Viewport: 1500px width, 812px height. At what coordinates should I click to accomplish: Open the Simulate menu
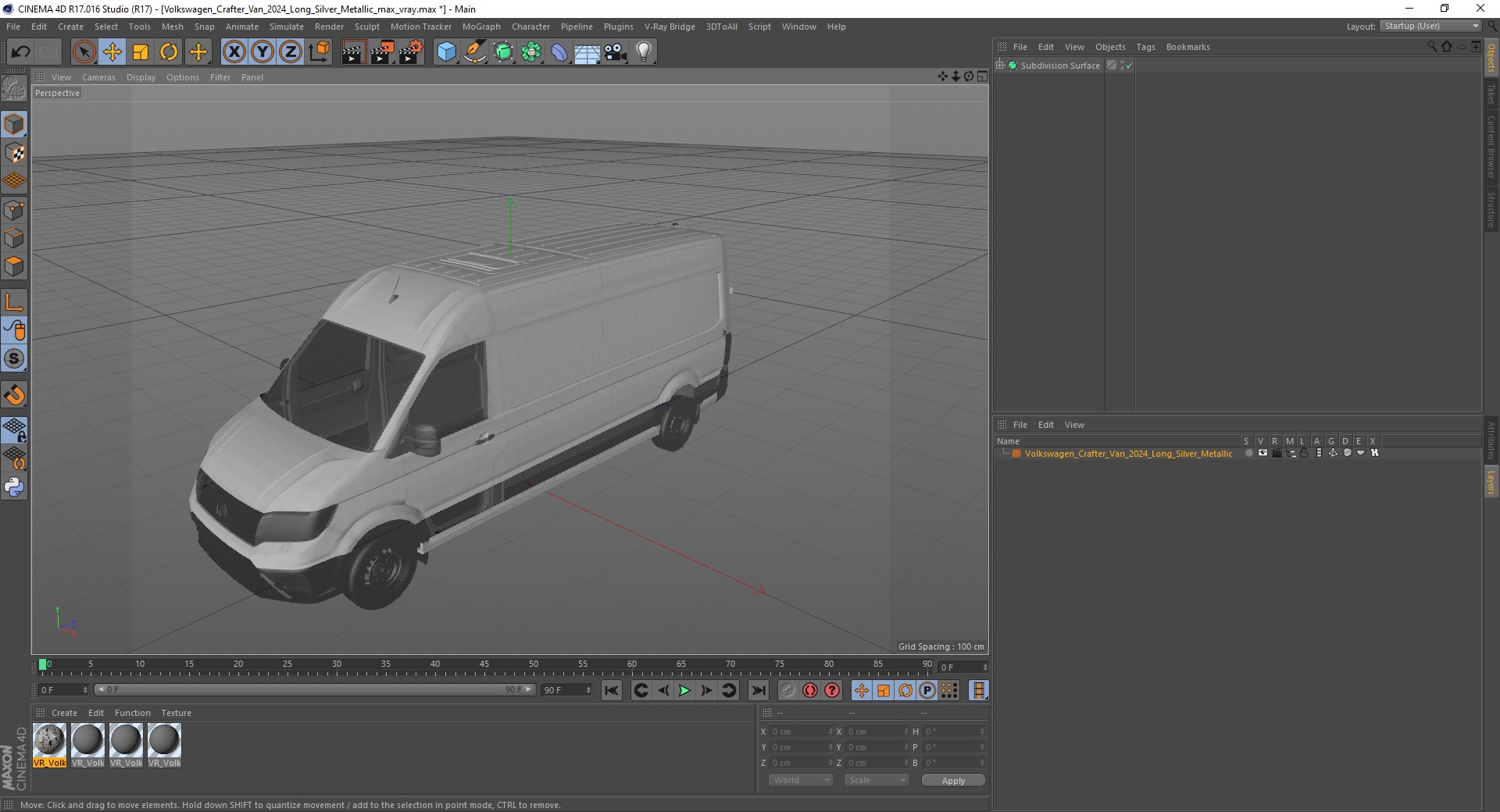pyautogui.click(x=287, y=27)
